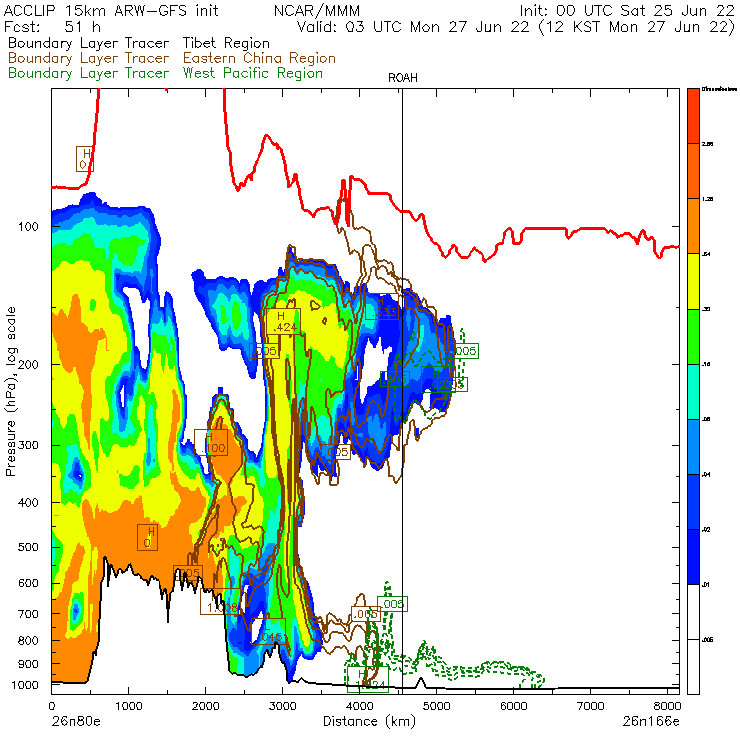Click the 6000 km distance tick label
Screen dimensions: 740x740
pos(513,706)
